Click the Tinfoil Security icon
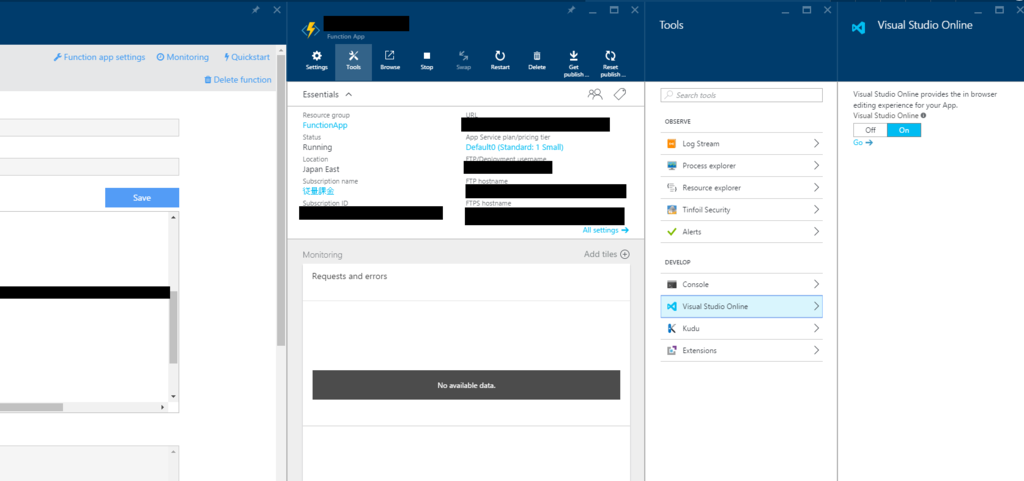The image size is (1024, 481). pos(671,209)
